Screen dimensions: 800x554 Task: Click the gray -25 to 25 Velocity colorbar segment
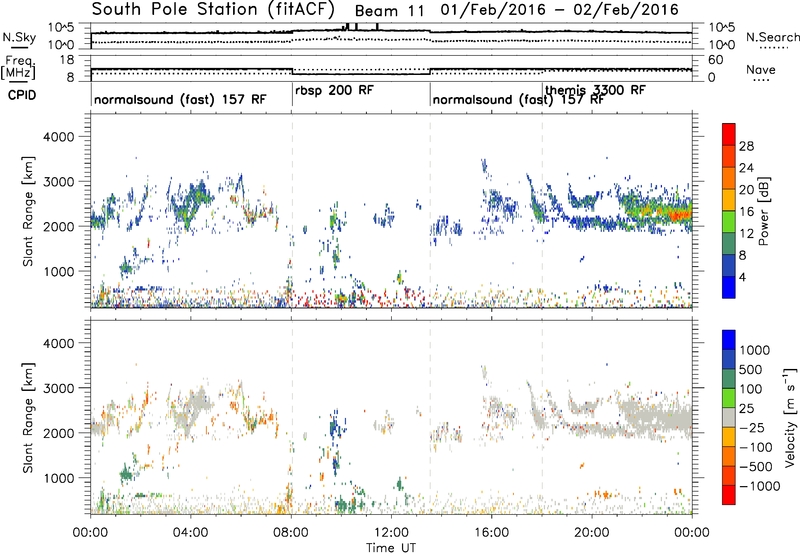coord(729,417)
